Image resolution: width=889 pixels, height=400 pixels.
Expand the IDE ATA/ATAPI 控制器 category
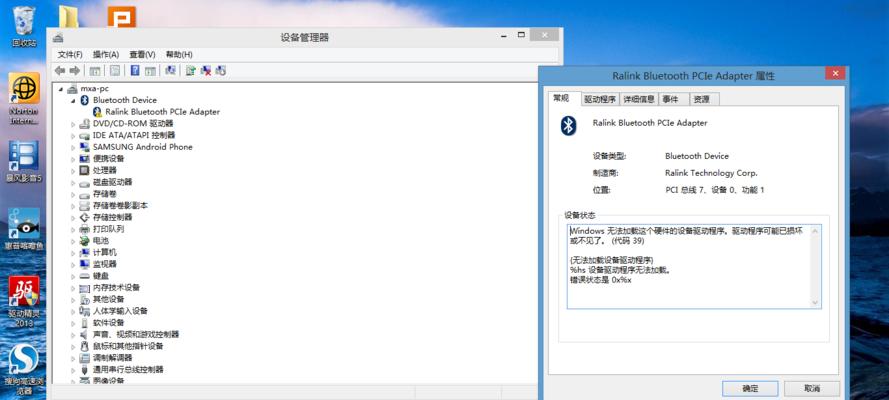tap(73, 135)
